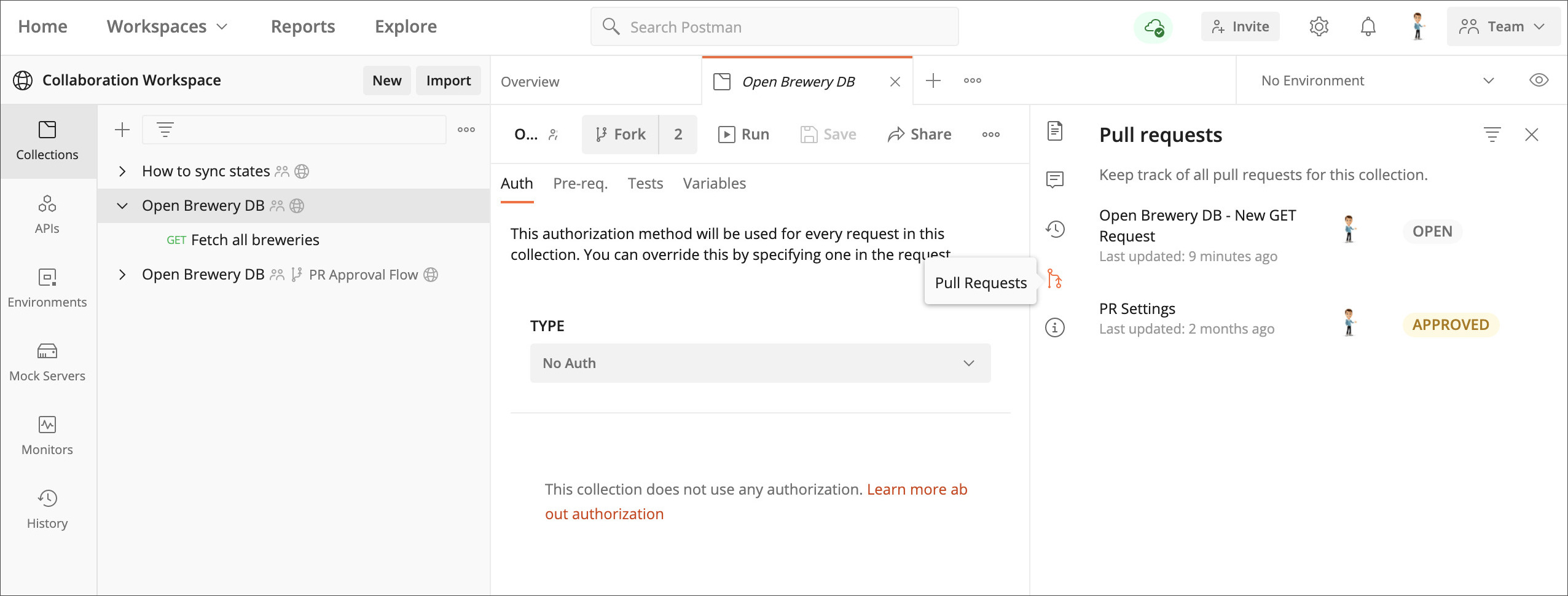The height and width of the screenshot is (596, 1568).
Task: Click the Save button
Action: click(x=828, y=135)
